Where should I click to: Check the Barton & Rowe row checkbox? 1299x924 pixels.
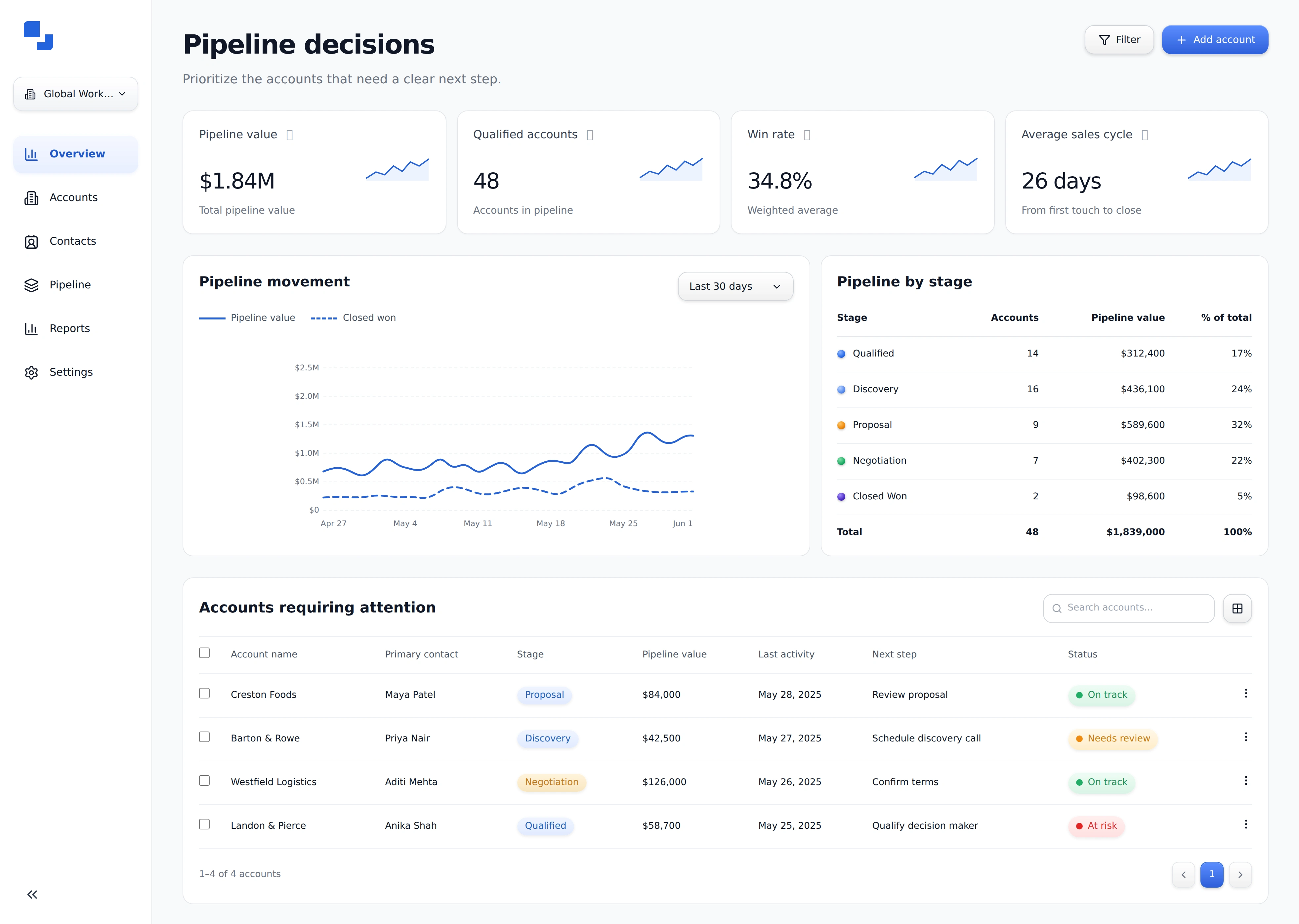click(204, 737)
